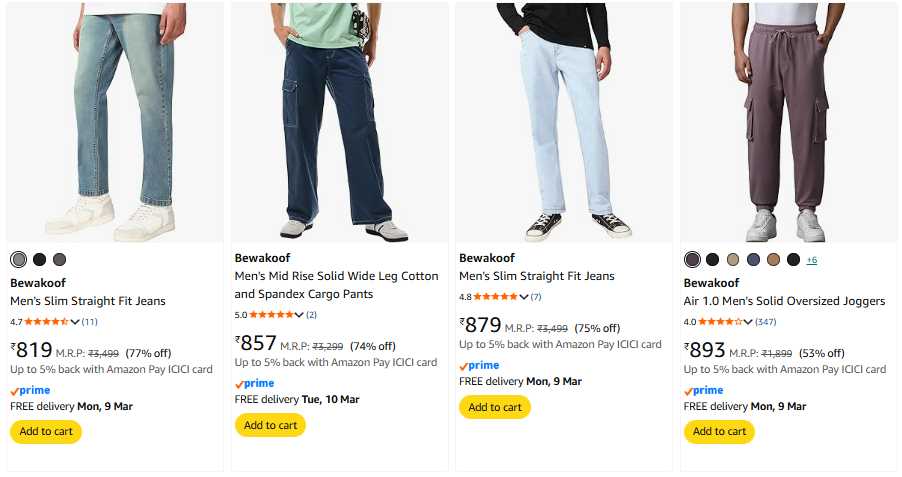Open the 347 reviews link for Joggers
Viewport: 902px width, 477px height.
[766, 322]
